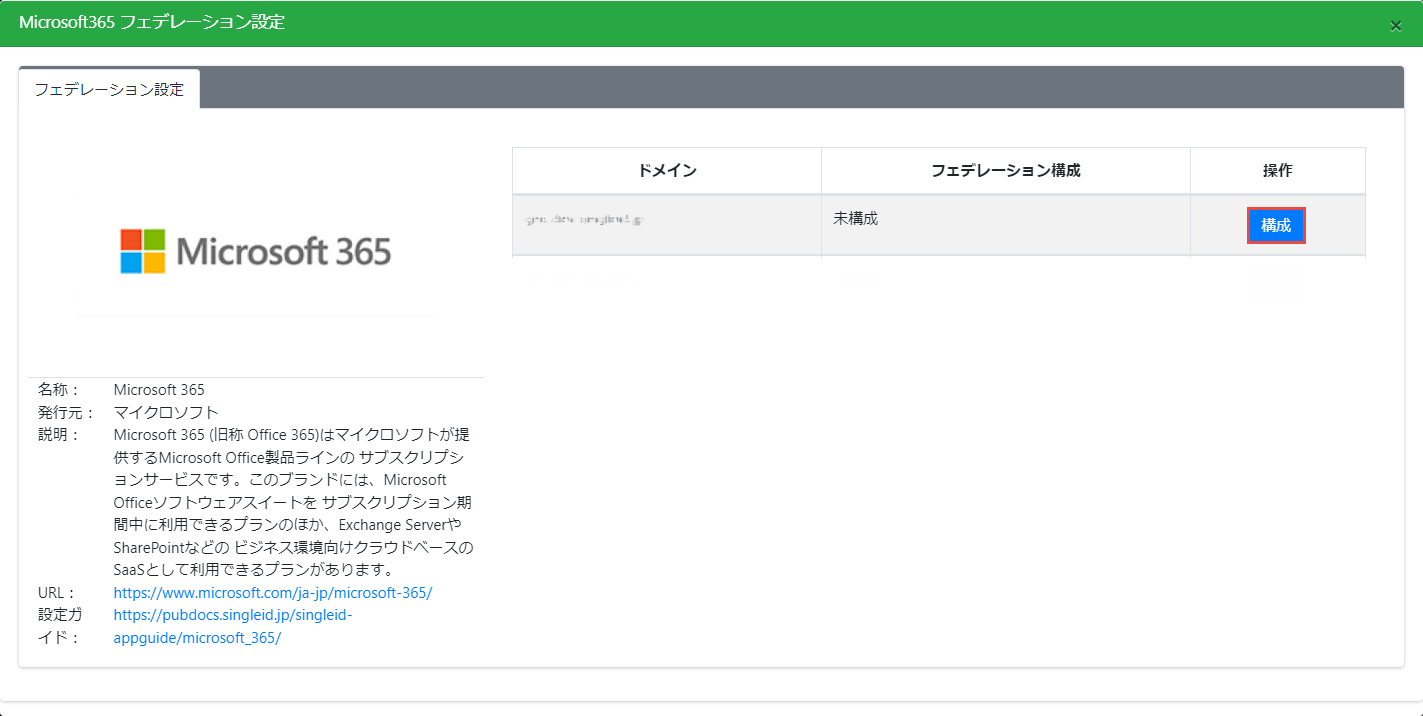This screenshot has width=1423, height=716.
Task: Click the four-colored Microsoft squares logo icon
Action: pyautogui.click(x=142, y=251)
